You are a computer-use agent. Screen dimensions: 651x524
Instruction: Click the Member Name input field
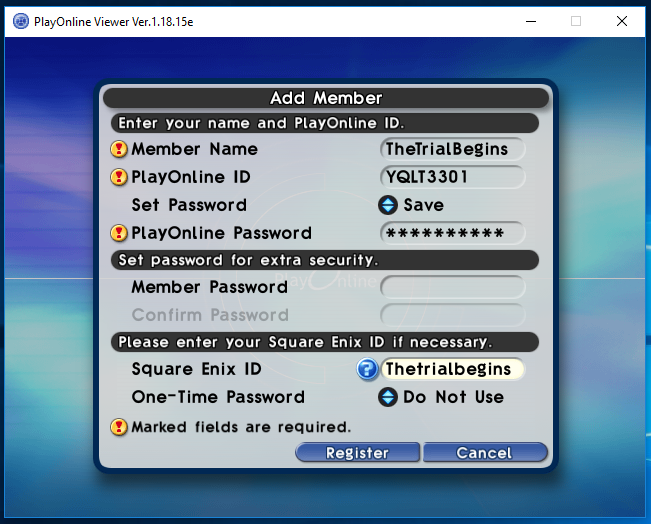pyautogui.click(x=453, y=149)
